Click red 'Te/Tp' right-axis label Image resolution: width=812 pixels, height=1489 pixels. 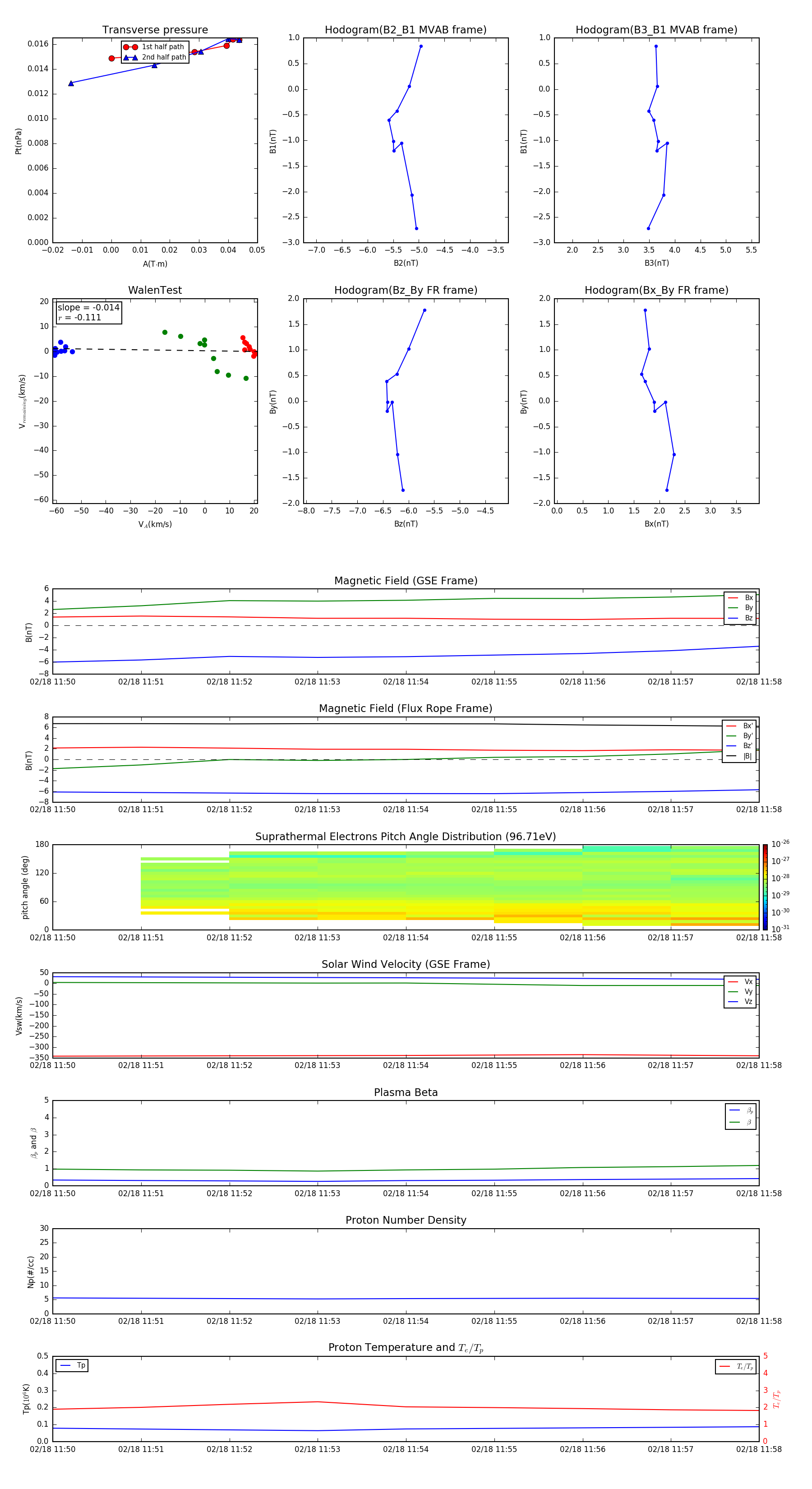(776, 1399)
